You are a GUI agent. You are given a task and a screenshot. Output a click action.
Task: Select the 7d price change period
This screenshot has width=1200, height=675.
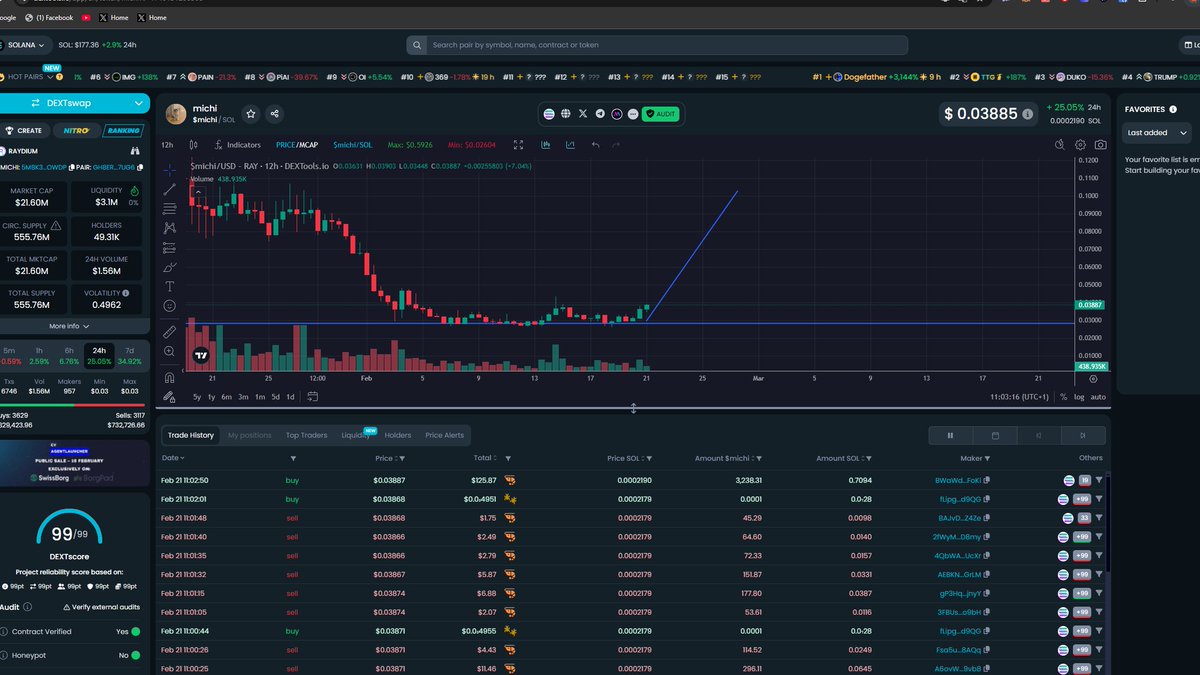coord(130,355)
